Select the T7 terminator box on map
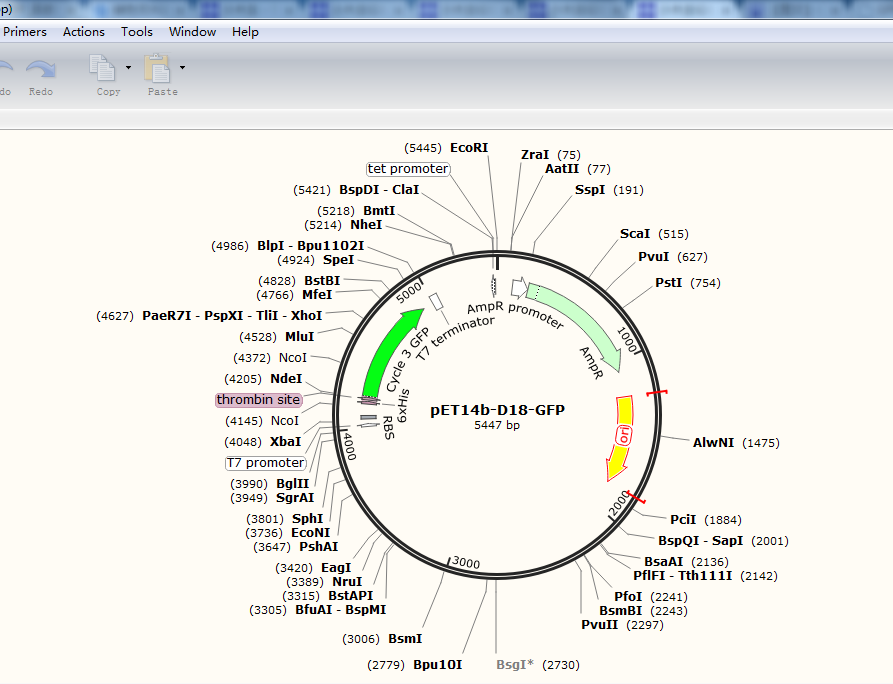The width and height of the screenshot is (893, 684). point(436,301)
